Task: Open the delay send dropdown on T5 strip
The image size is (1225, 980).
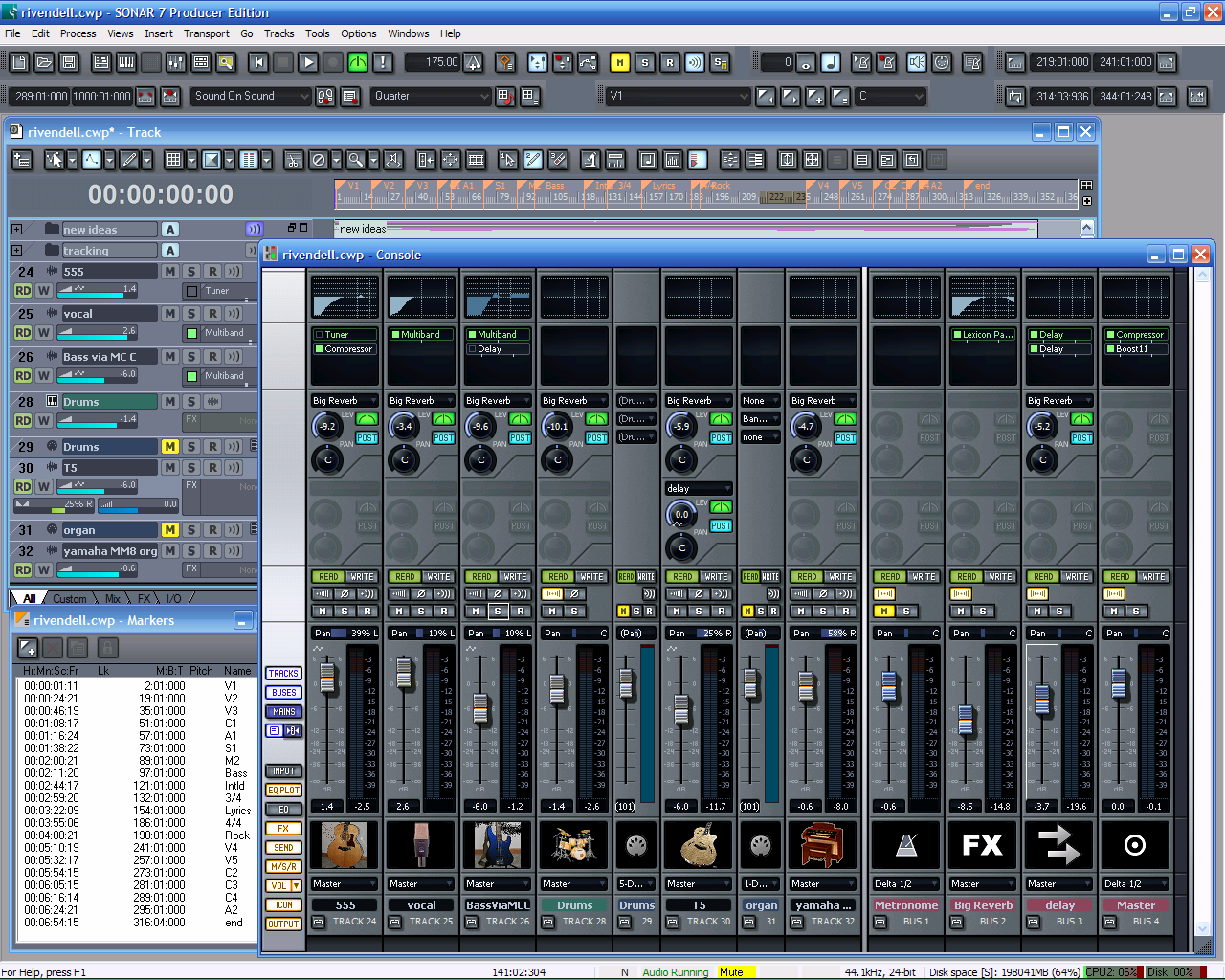Action: tap(699, 489)
